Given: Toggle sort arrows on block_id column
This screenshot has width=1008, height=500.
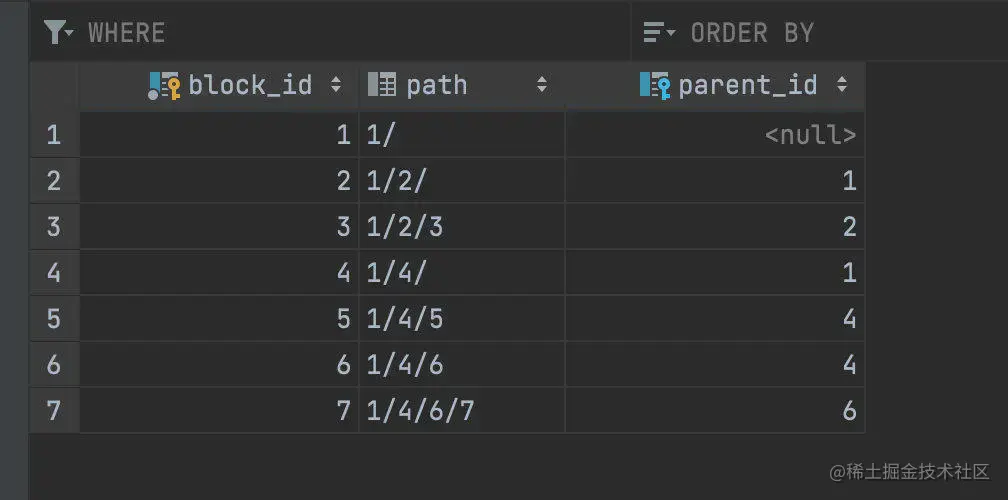Looking at the screenshot, I should [x=336, y=85].
